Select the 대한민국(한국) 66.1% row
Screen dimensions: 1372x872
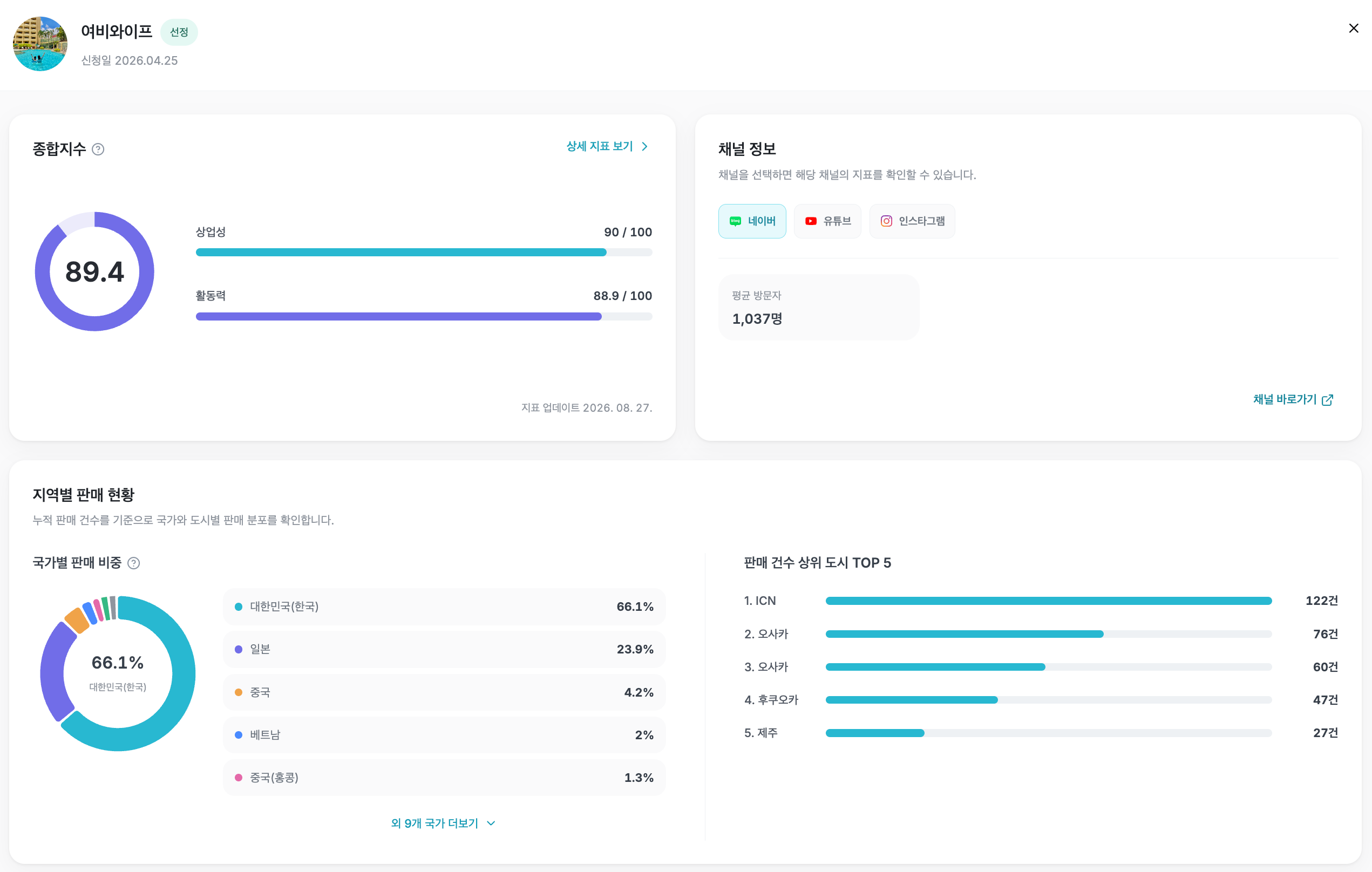[444, 607]
